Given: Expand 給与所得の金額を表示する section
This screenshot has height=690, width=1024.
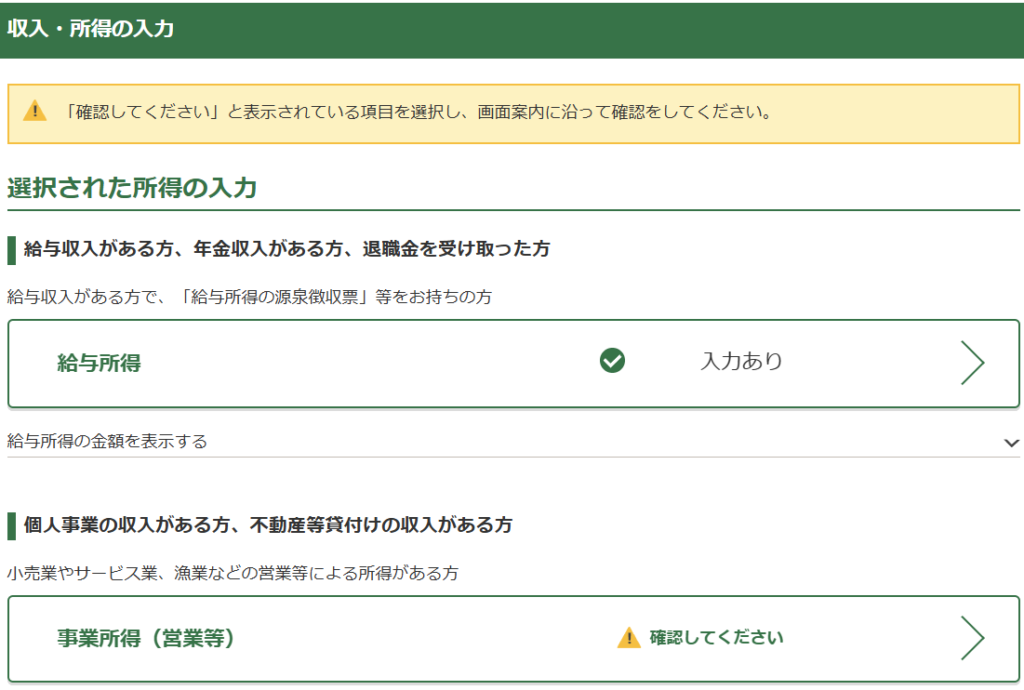Looking at the screenshot, I should pyautogui.click(x=513, y=442).
